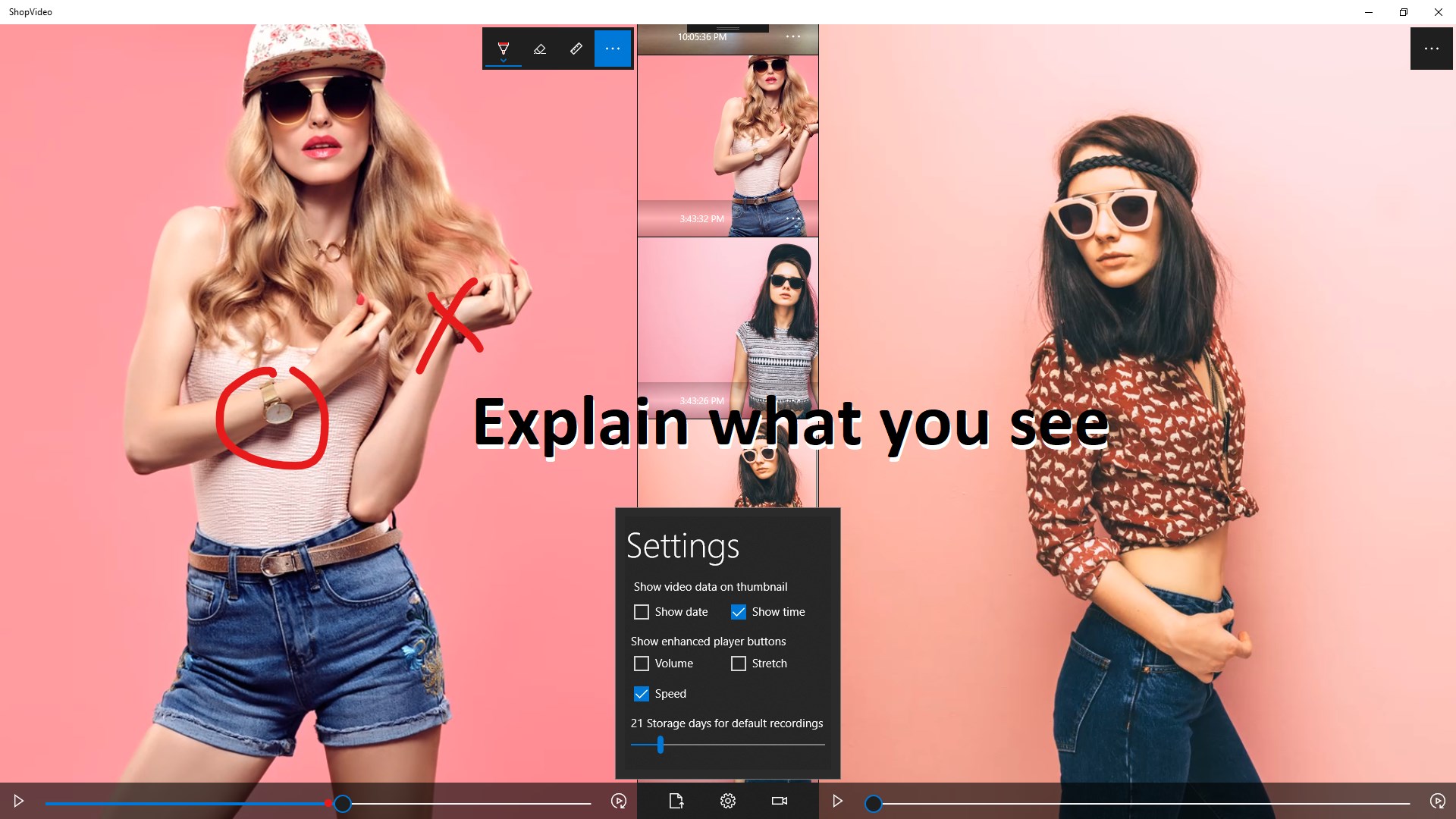The height and width of the screenshot is (819, 1456).
Task: Open top-right three-dot overflow menu
Action: (x=1432, y=49)
